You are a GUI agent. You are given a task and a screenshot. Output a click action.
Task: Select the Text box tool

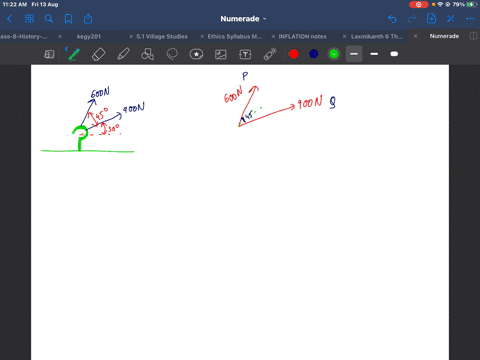pos(245,54)
